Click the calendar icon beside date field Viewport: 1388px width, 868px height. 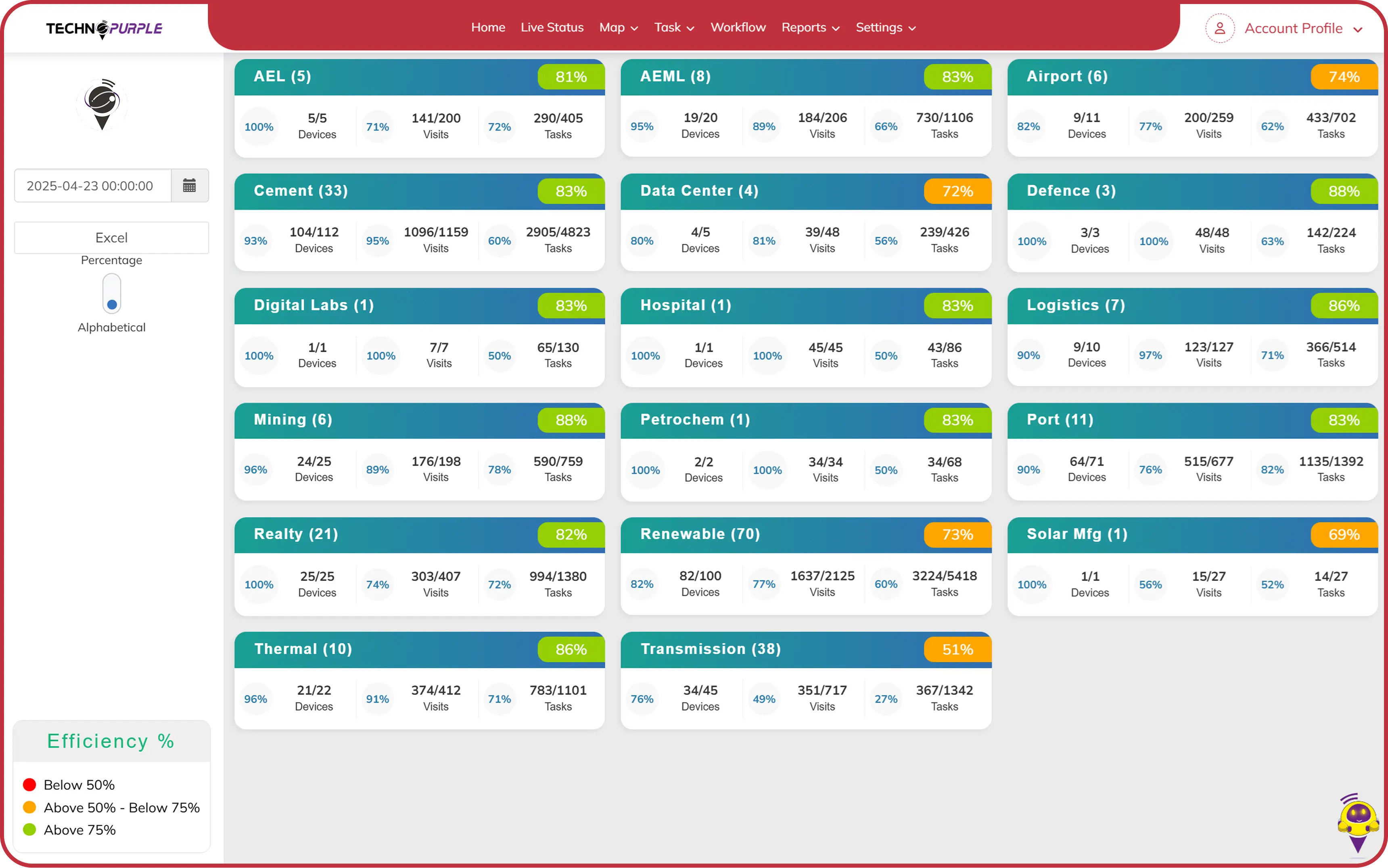190,186
